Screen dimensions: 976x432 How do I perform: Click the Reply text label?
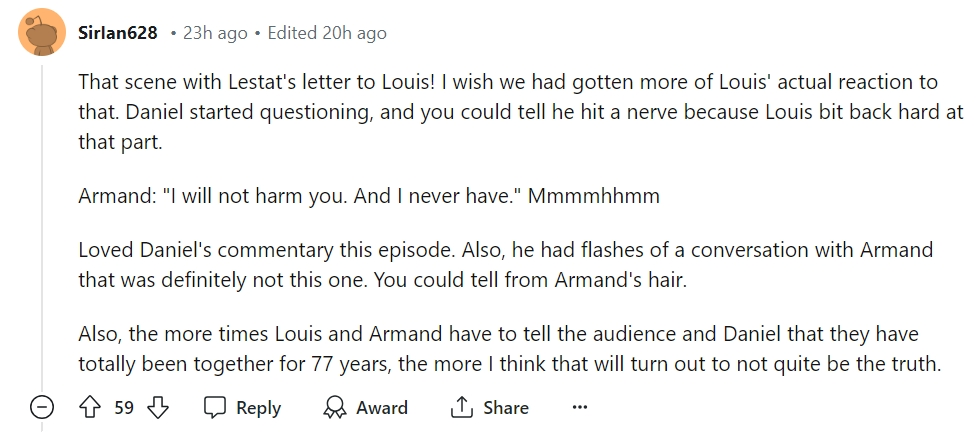pos(258,408)
